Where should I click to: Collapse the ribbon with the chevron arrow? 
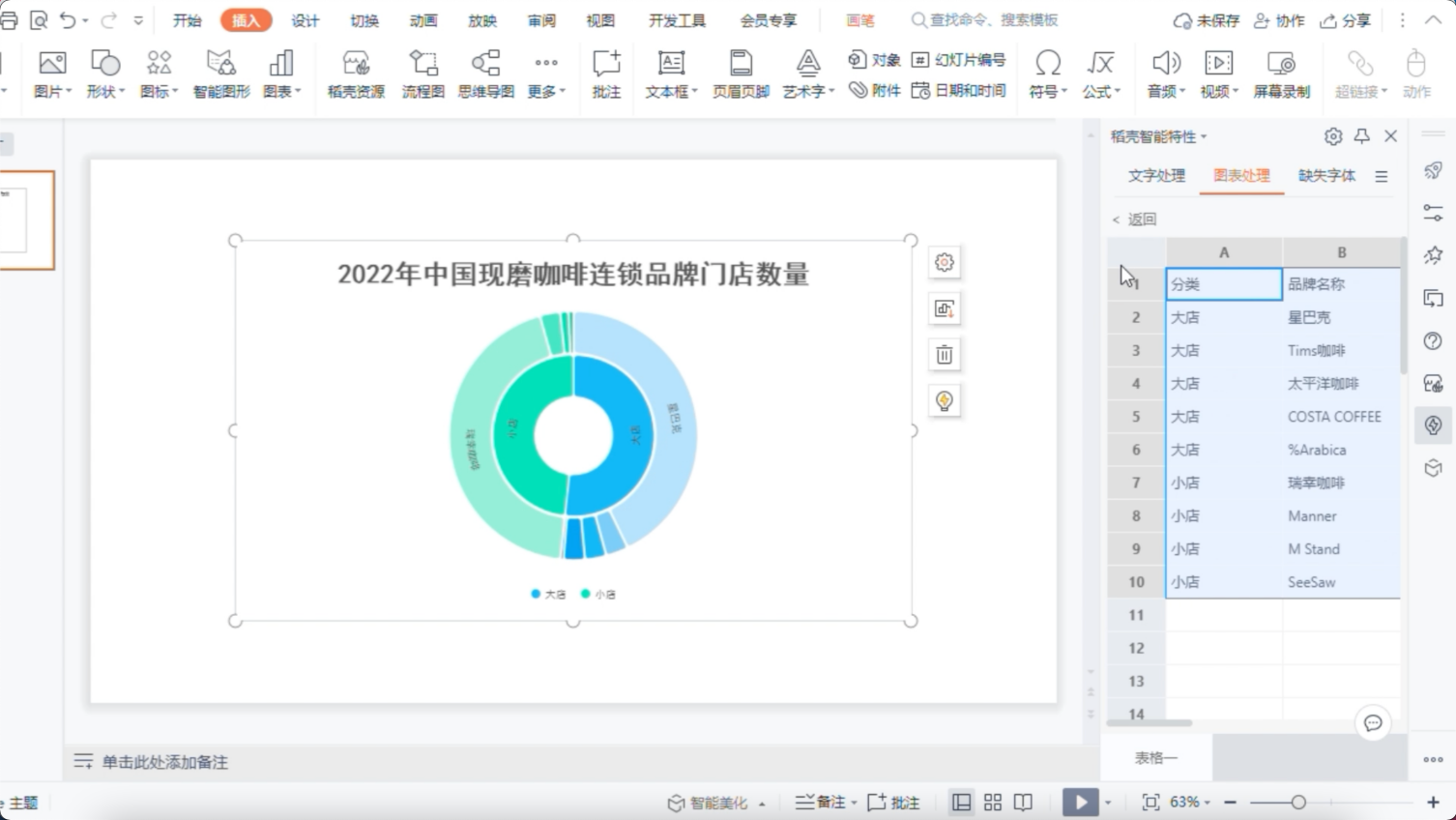pyautogui.click(x=1433, y=20)
